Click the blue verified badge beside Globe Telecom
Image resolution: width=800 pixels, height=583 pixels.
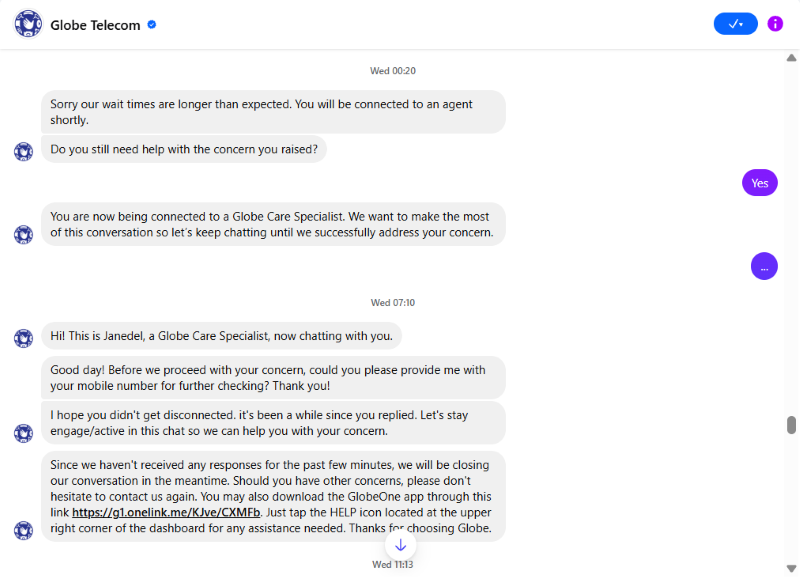click(x=152, y=24)
